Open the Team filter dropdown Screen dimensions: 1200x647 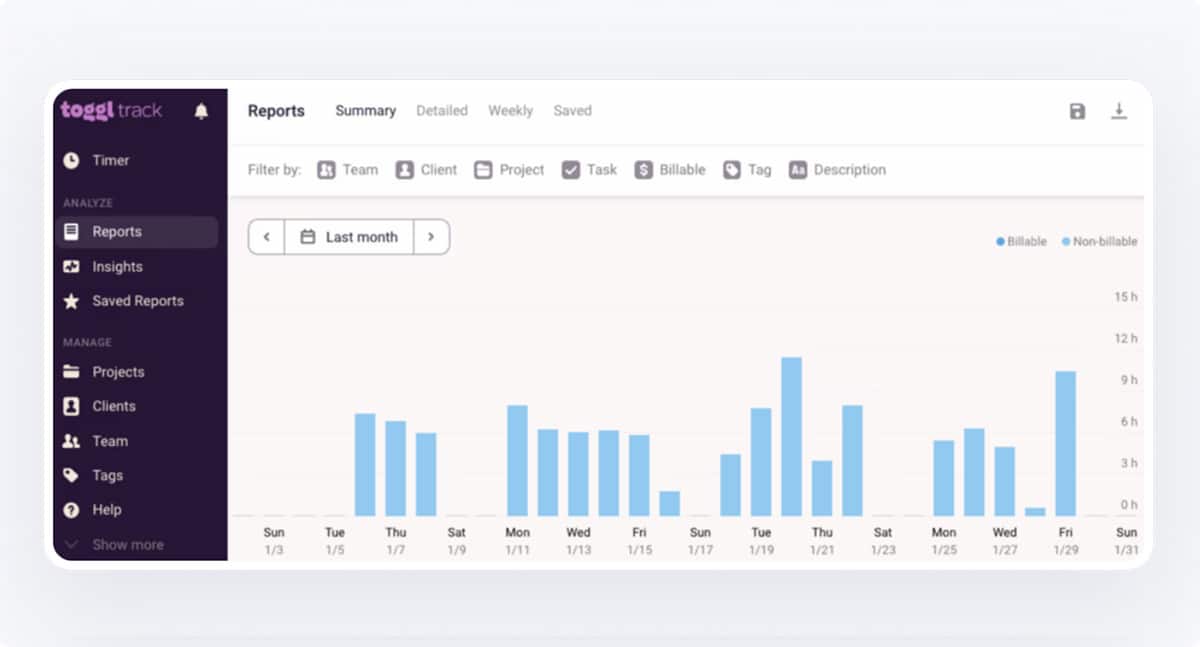pos(348,170)
